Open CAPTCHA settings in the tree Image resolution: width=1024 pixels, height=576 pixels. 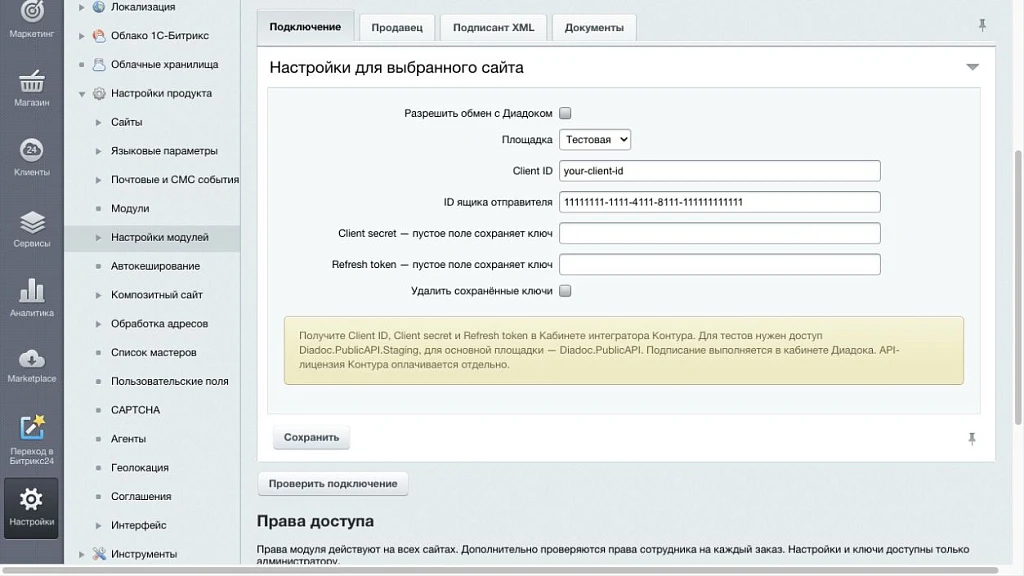135,410
